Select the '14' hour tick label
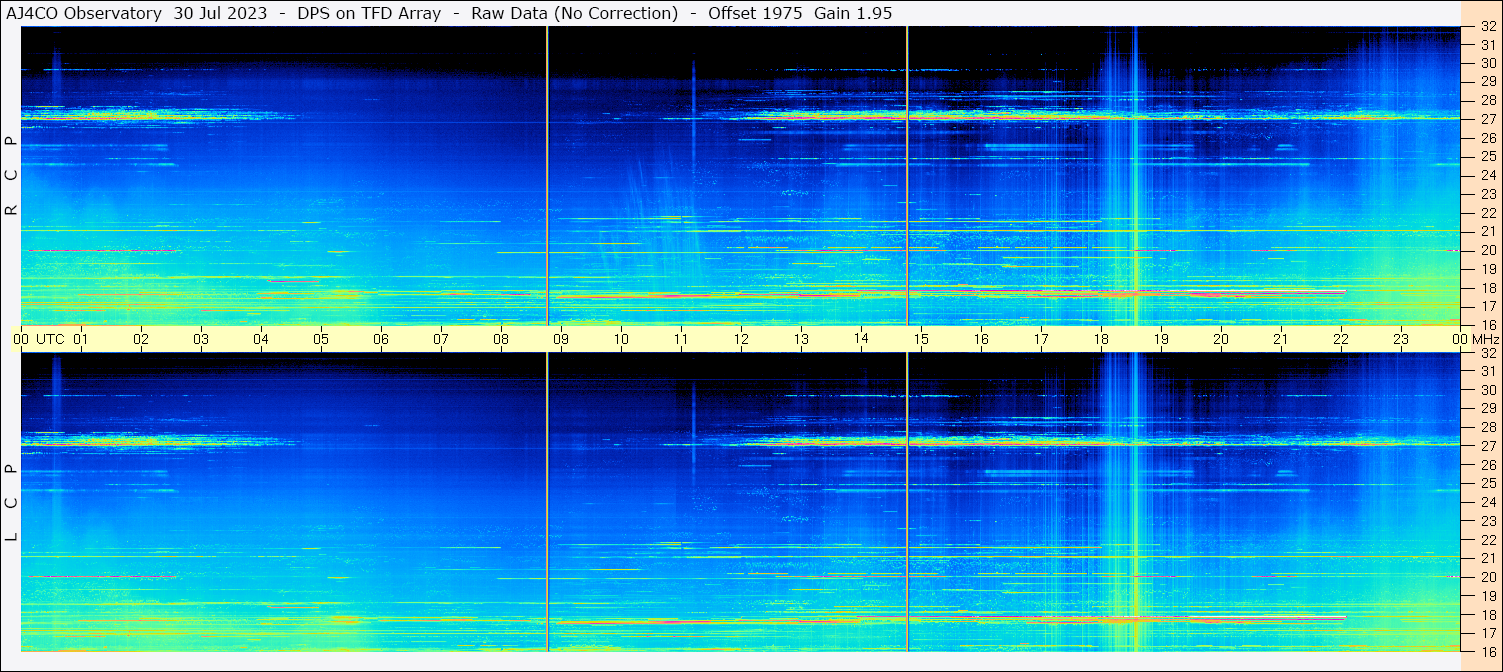The width and height of the screenshot is (1503, 672). [x=861, y=338]
